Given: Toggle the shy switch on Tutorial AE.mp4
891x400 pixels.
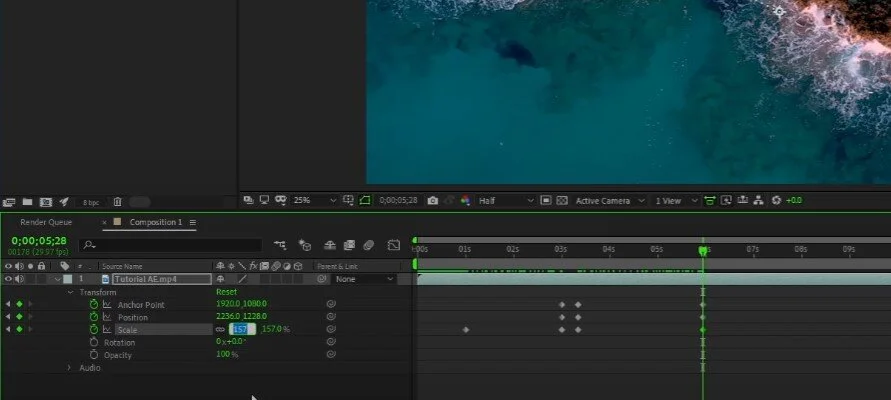Looking at the screenshot, I should [x=220, y=279].
